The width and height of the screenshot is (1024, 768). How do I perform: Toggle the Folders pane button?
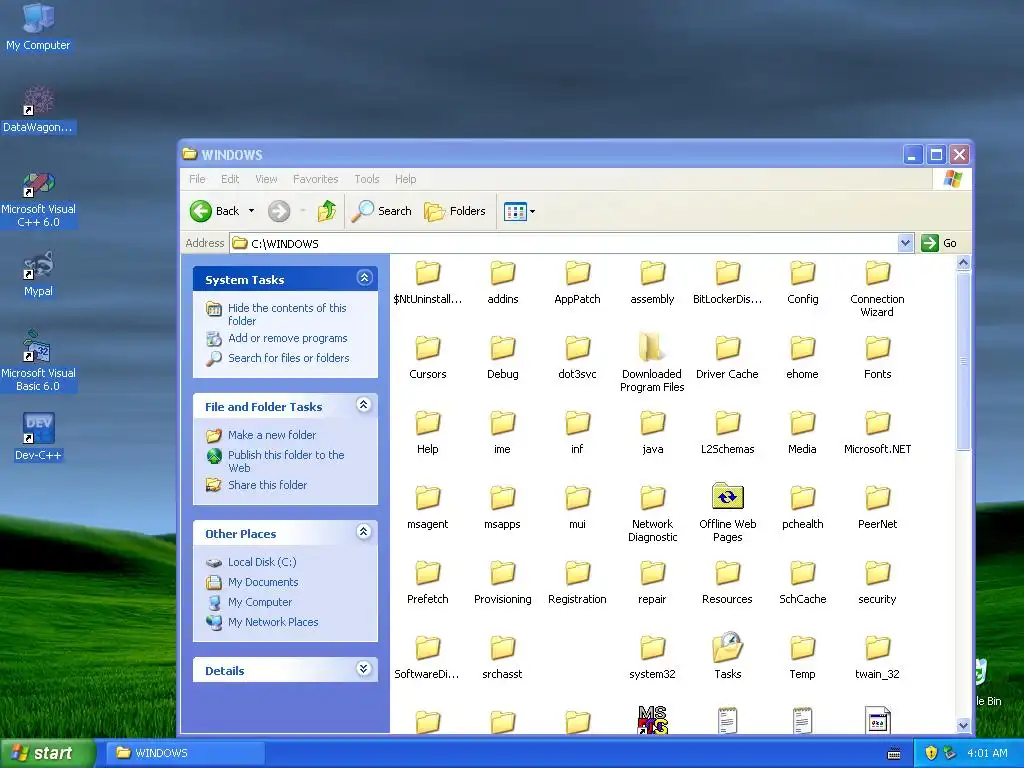click(455, 211)
